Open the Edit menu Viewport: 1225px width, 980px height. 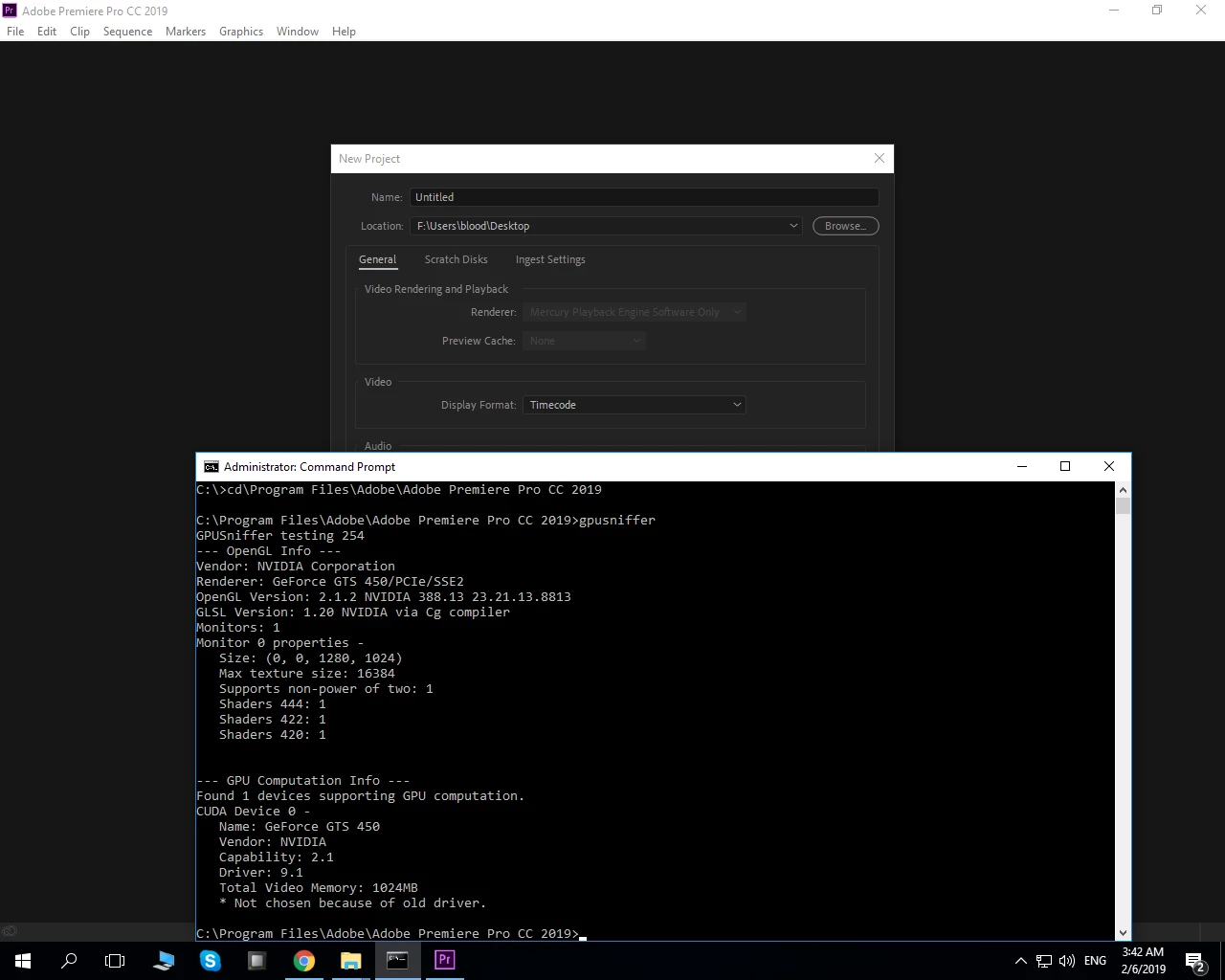pos(47,32)
